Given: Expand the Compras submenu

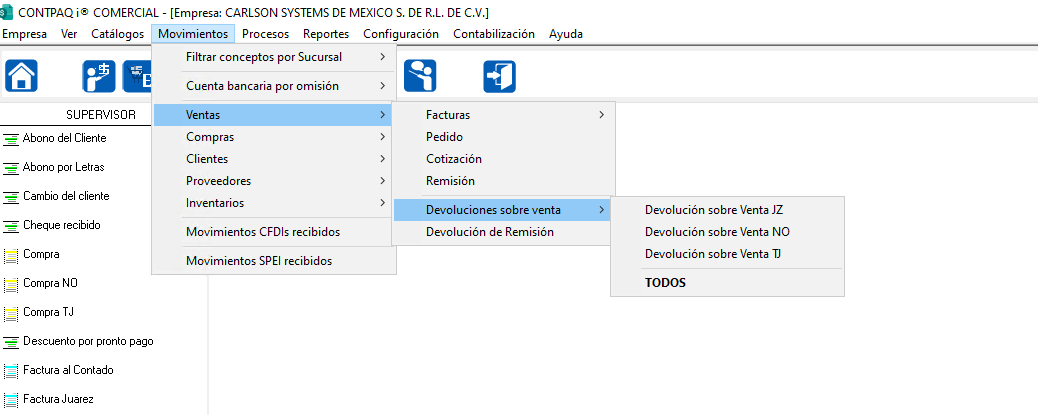Looking at the screenshot, I should coord(274,137).
